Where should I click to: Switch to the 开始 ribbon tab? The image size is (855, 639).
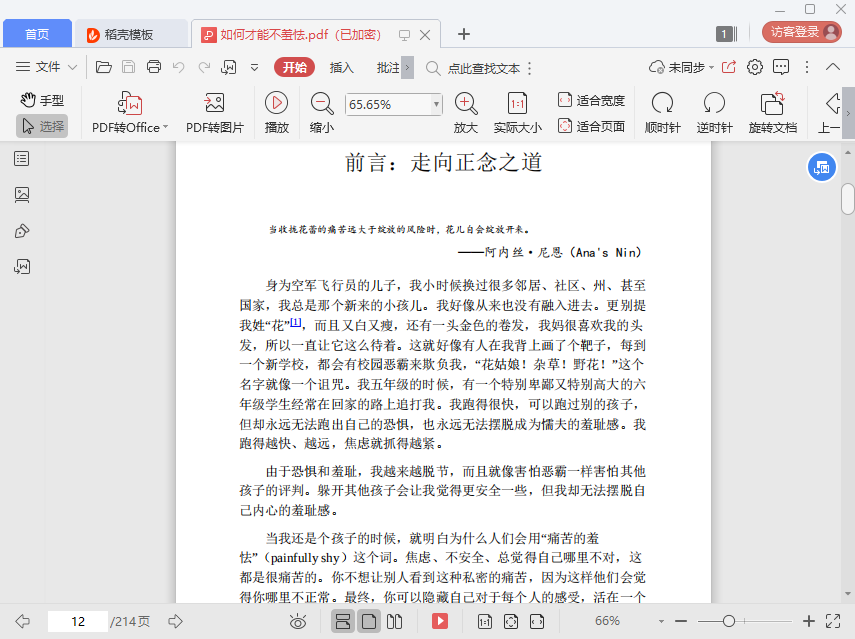click(x=294, y=67)
